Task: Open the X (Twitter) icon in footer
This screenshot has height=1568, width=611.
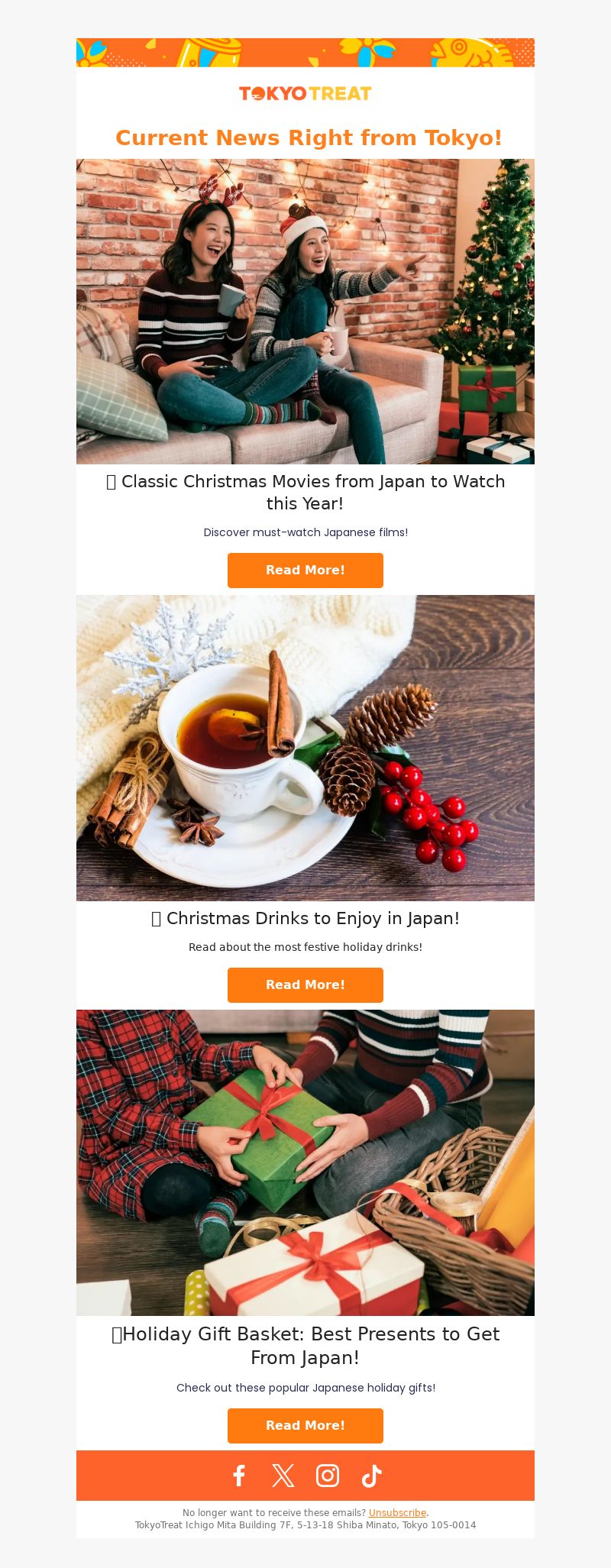Action: 283,1476
